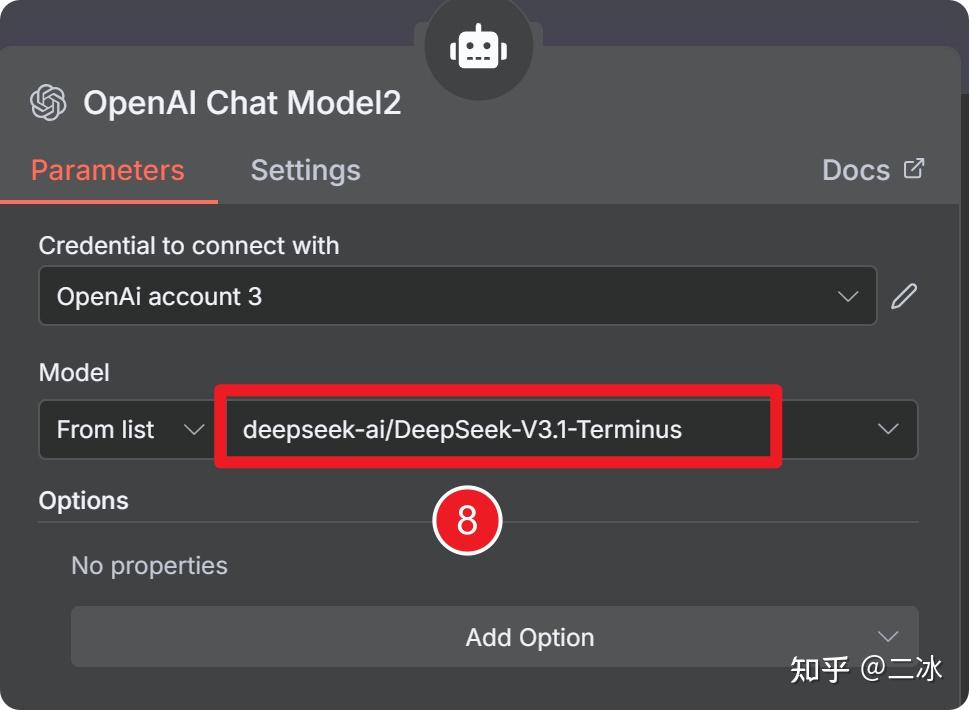Click the OpenAI logo icon

[x=48, y=102]
